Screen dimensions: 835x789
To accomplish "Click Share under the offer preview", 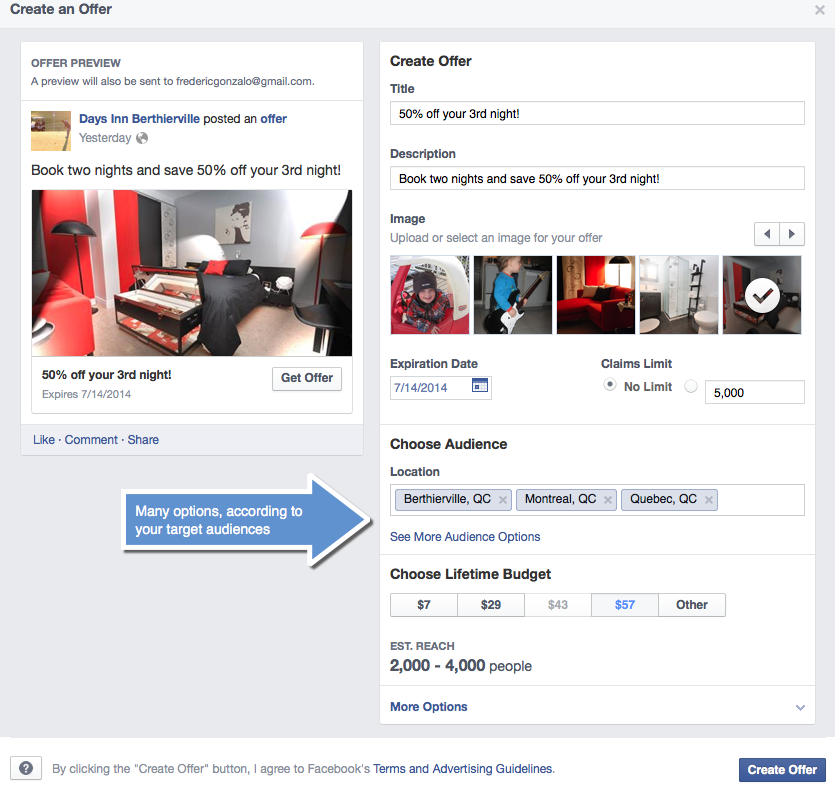I will (143, 440).
